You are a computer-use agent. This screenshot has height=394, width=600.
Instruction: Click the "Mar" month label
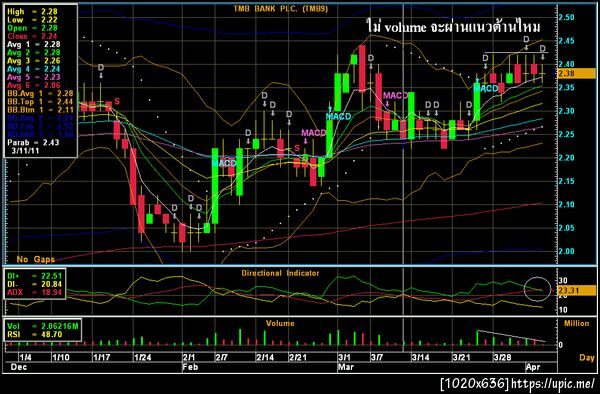pyautogui.click(x=346, y=367)
